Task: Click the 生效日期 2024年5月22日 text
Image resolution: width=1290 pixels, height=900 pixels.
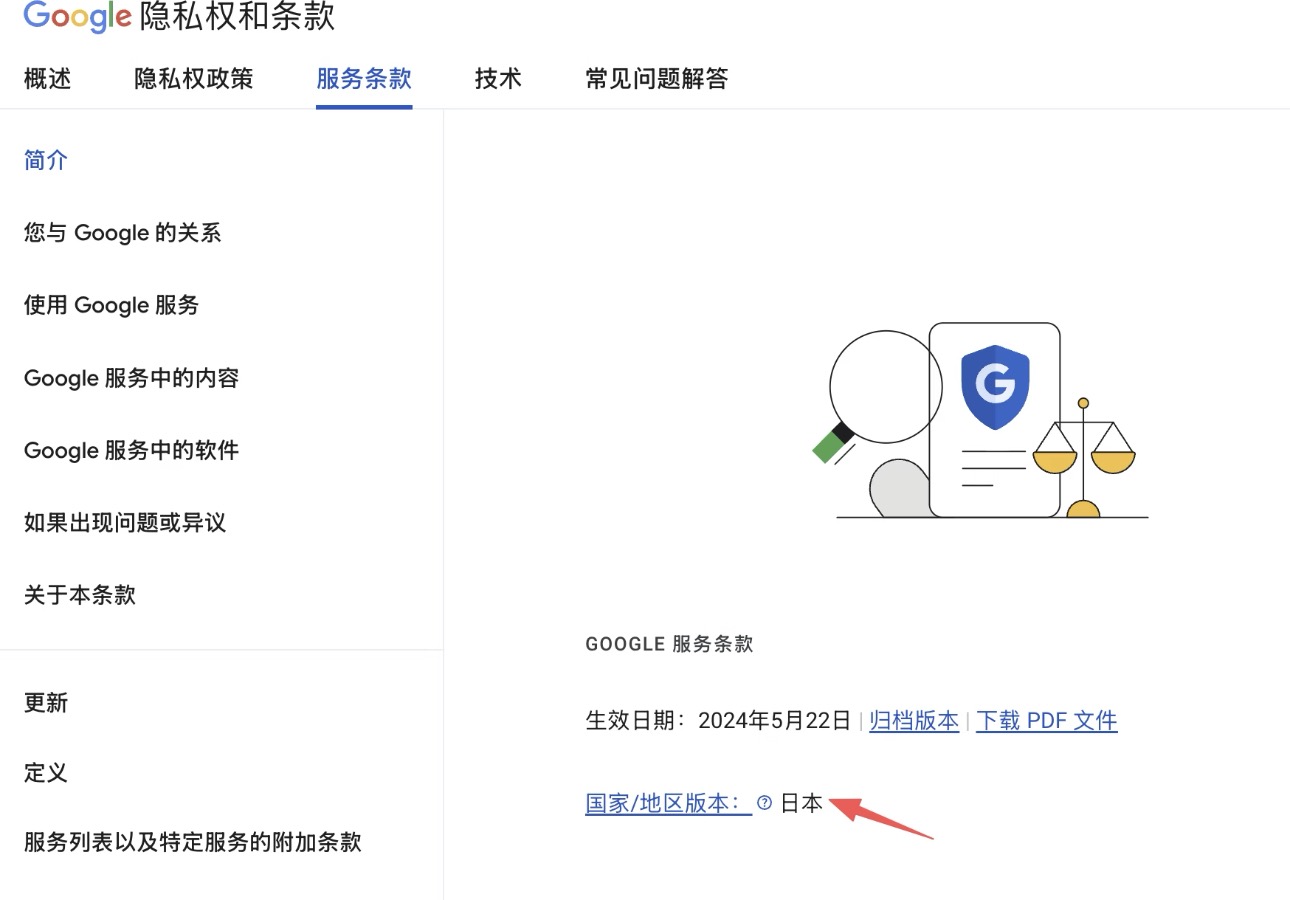Action: coord(718,721)
